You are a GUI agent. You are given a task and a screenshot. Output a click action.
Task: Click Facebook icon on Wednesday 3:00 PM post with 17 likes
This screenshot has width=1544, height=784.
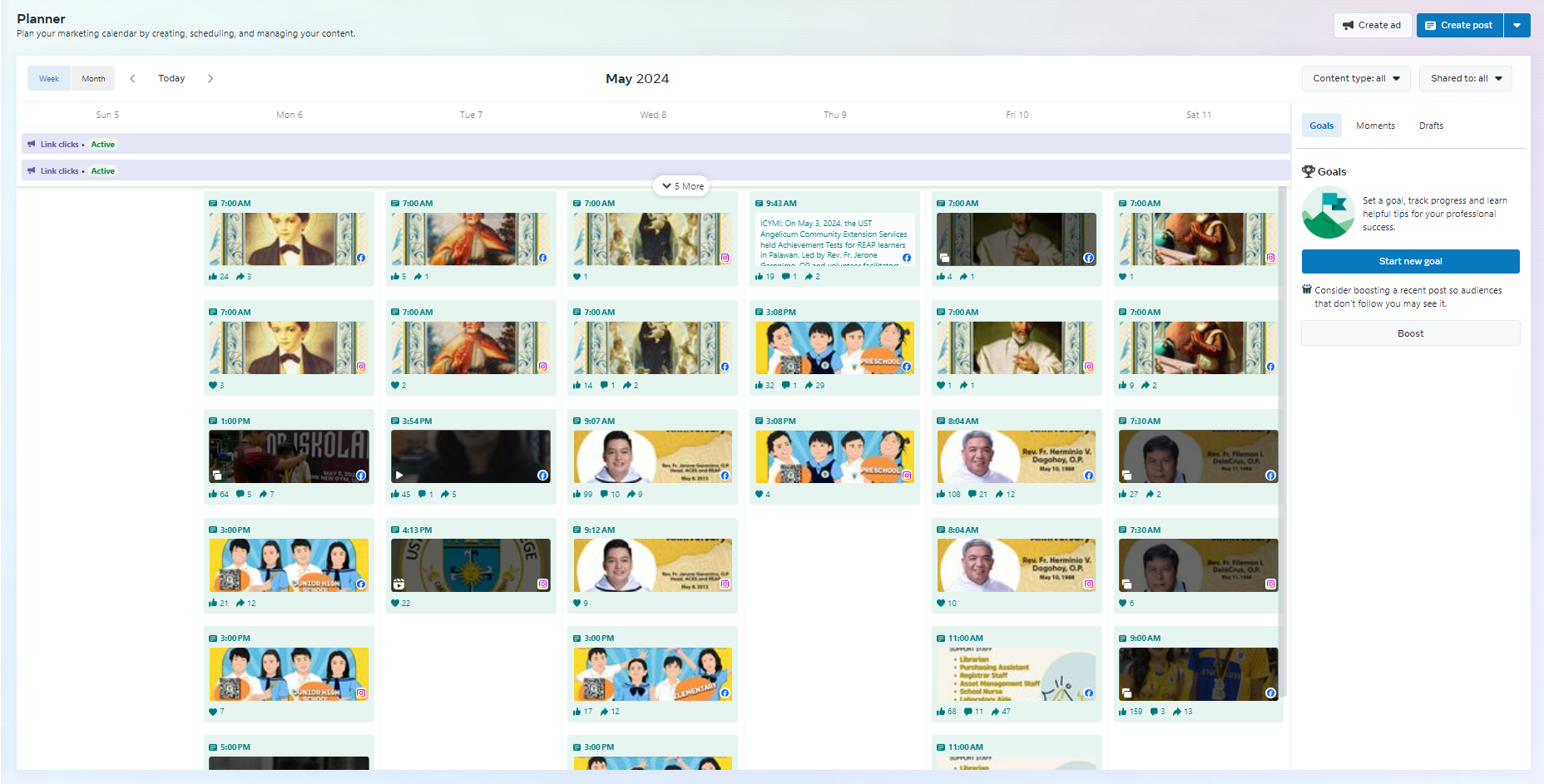coord(725,693)
